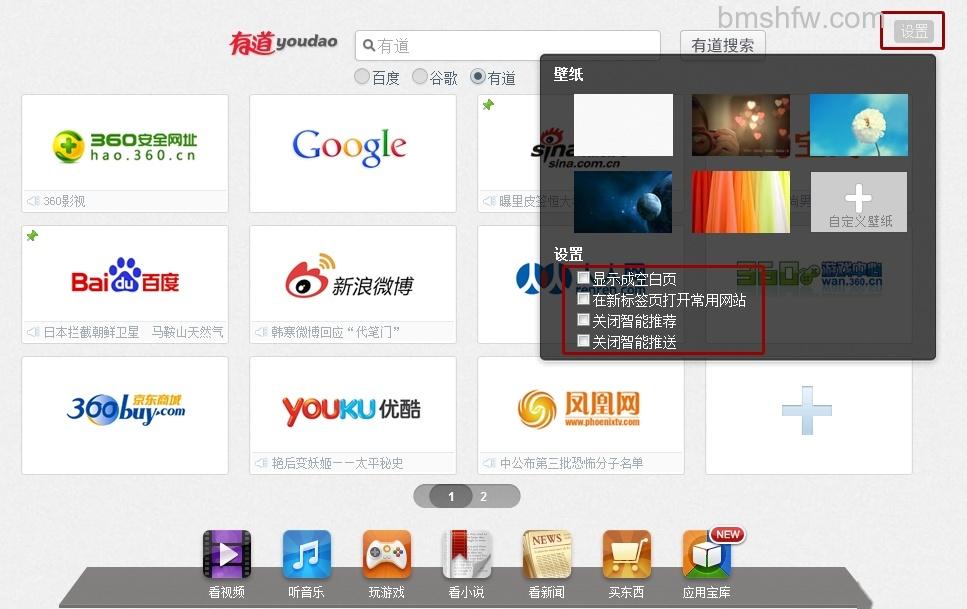Click the speaker icon beside 中公布第三批恐怖分子名单
The width and height of the screenshot is (967, 609).
click(490, 463)
